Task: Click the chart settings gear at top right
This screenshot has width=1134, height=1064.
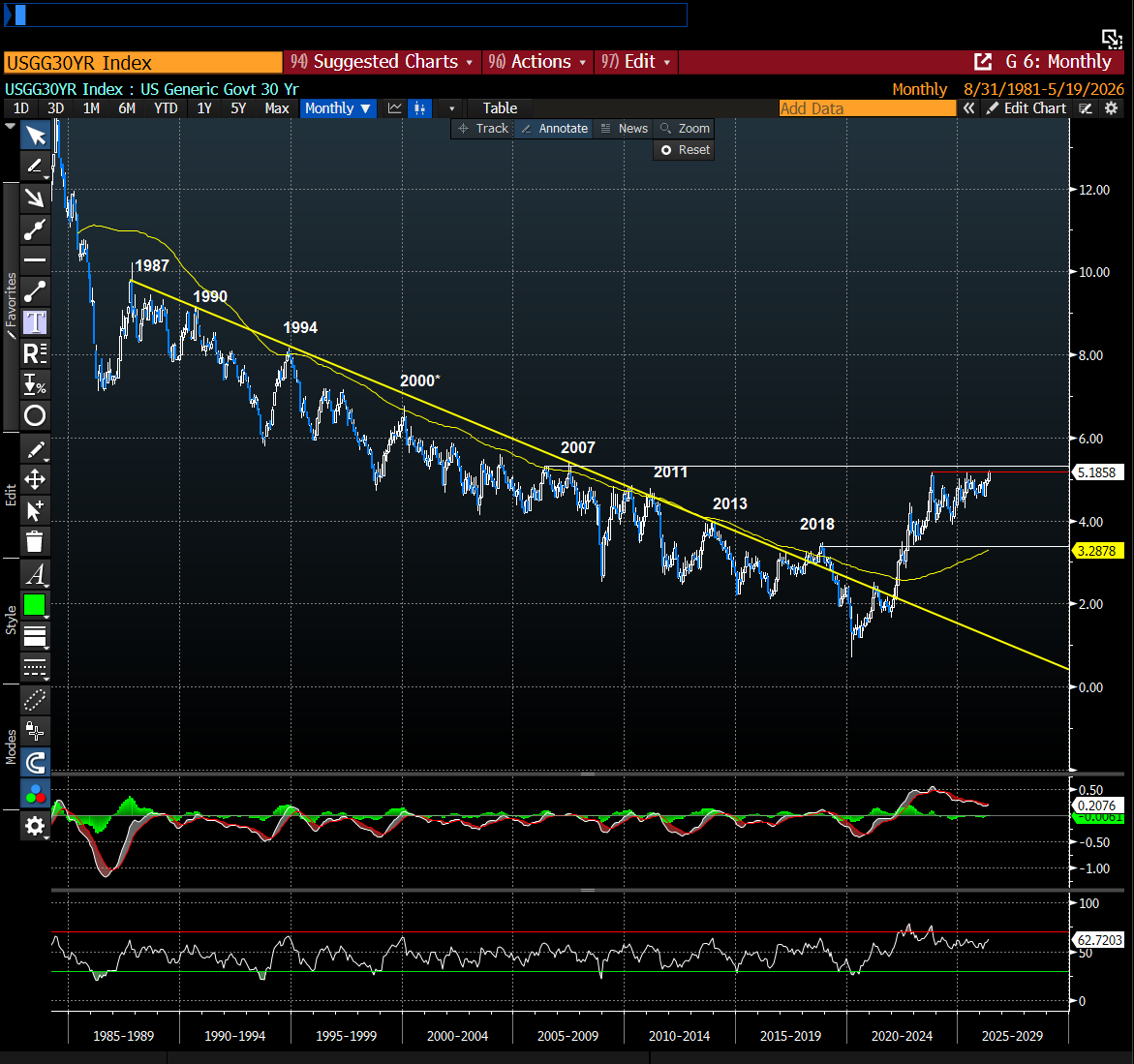Action: tap(1112, 108)
